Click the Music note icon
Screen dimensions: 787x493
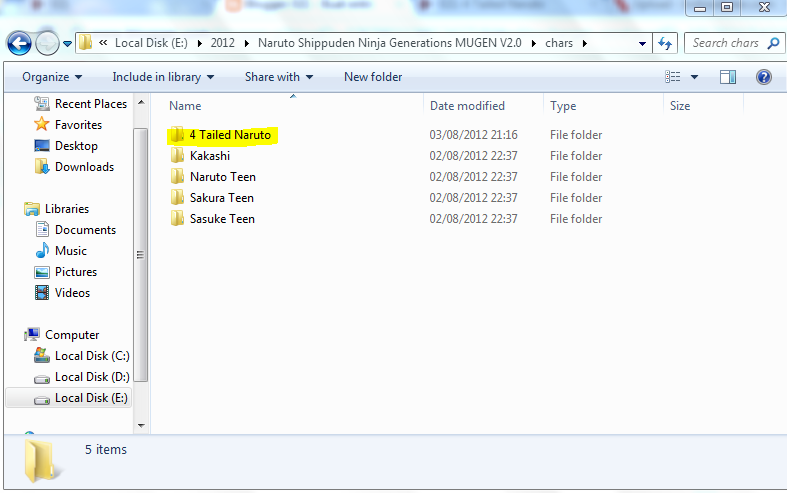[x=42, y=251]
